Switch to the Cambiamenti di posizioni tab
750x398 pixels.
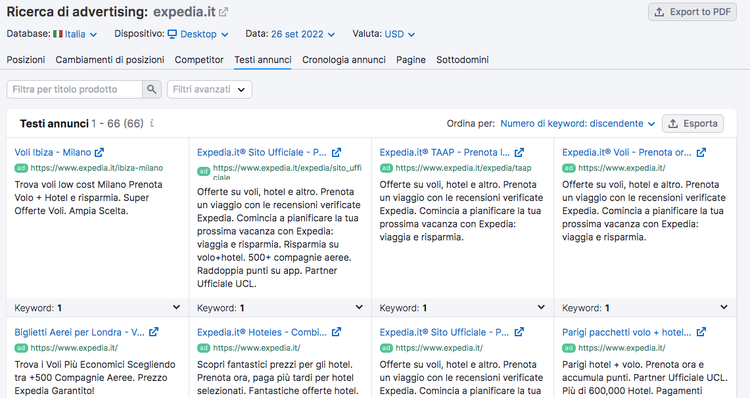pos(110,60)
